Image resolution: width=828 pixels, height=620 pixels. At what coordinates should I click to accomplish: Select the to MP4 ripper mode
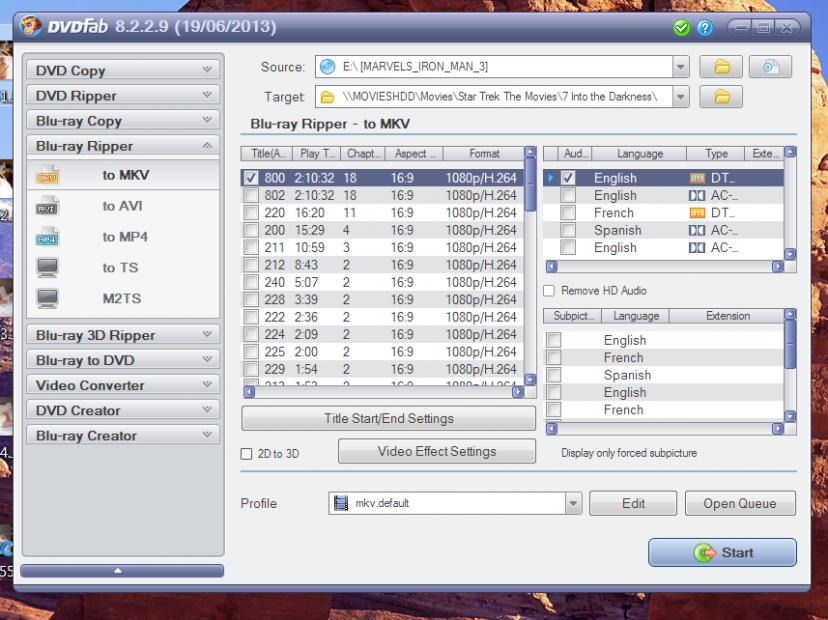pyautogui.click(x=123, y=237)
